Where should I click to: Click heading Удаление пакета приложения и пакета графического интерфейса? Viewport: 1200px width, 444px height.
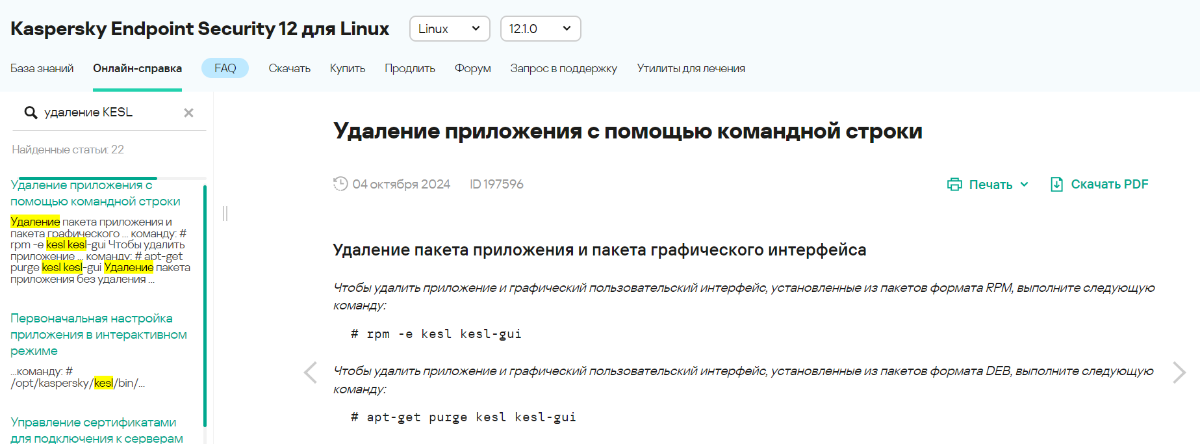(600, 249)
